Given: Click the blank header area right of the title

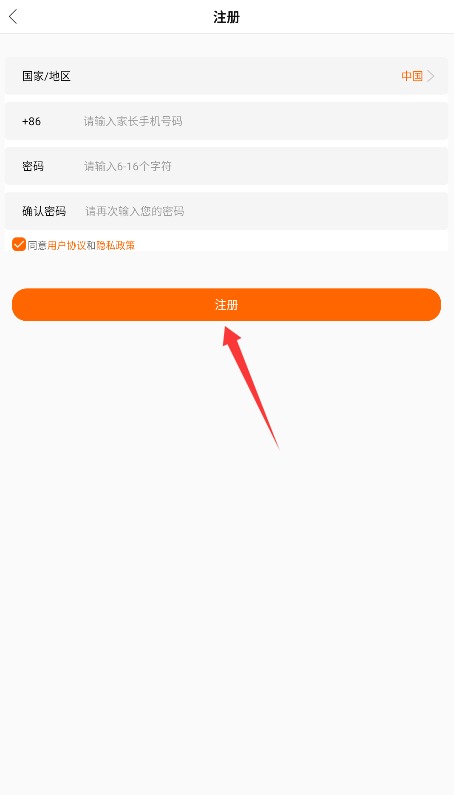Looking at the screenshot, I should tap(345, 17).
